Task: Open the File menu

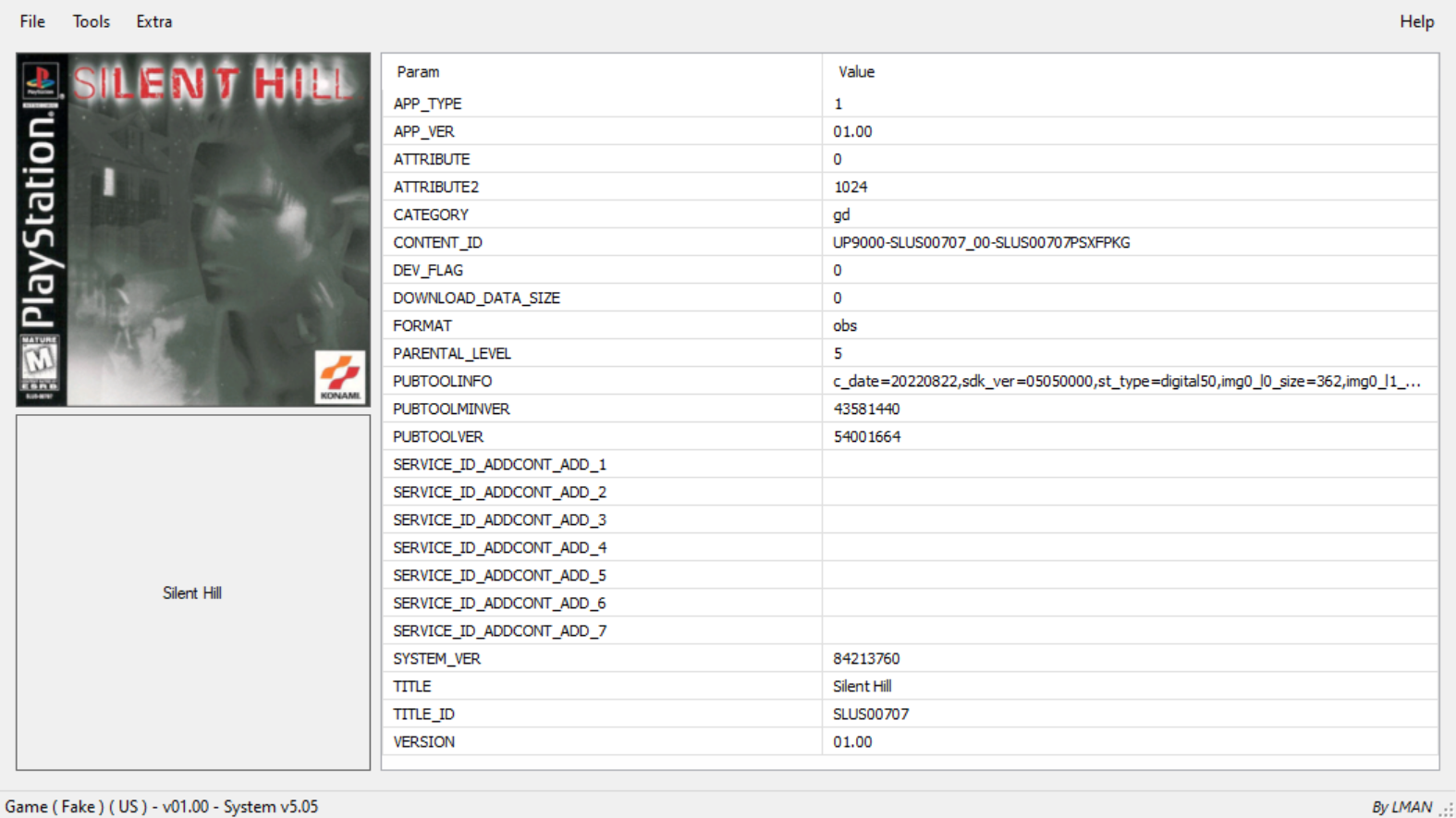Action: point(32,21)
